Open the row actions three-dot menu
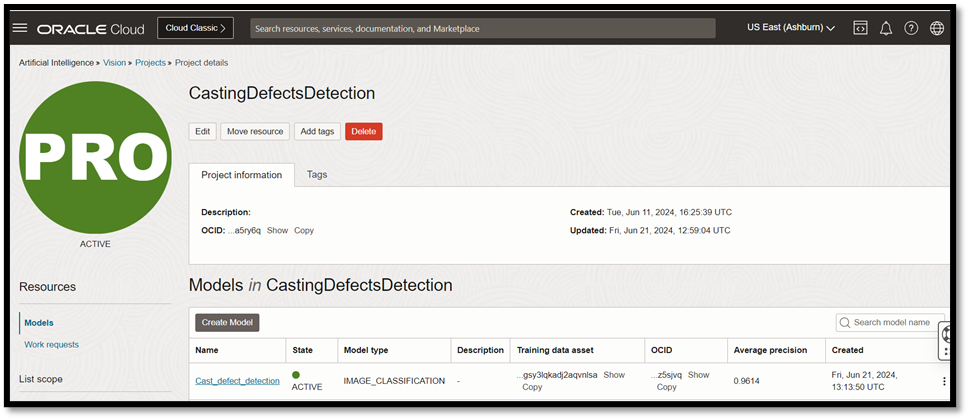This screenshot has width=969, height=420. (x=943, y=381)
